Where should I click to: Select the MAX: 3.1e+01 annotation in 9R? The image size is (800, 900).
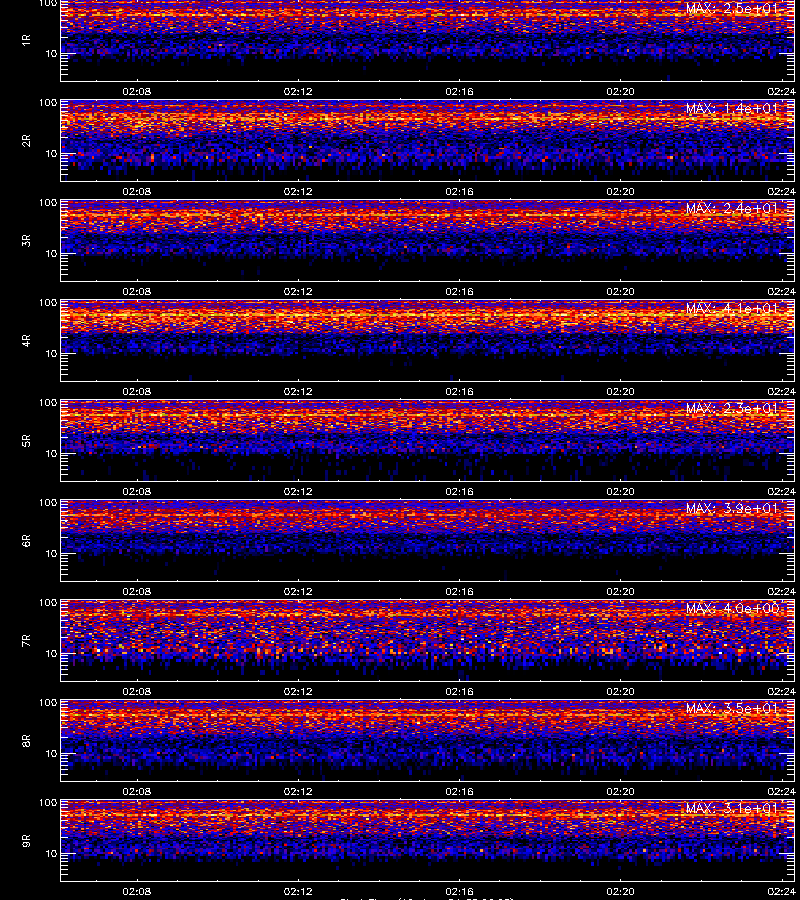tap(732, 808)
